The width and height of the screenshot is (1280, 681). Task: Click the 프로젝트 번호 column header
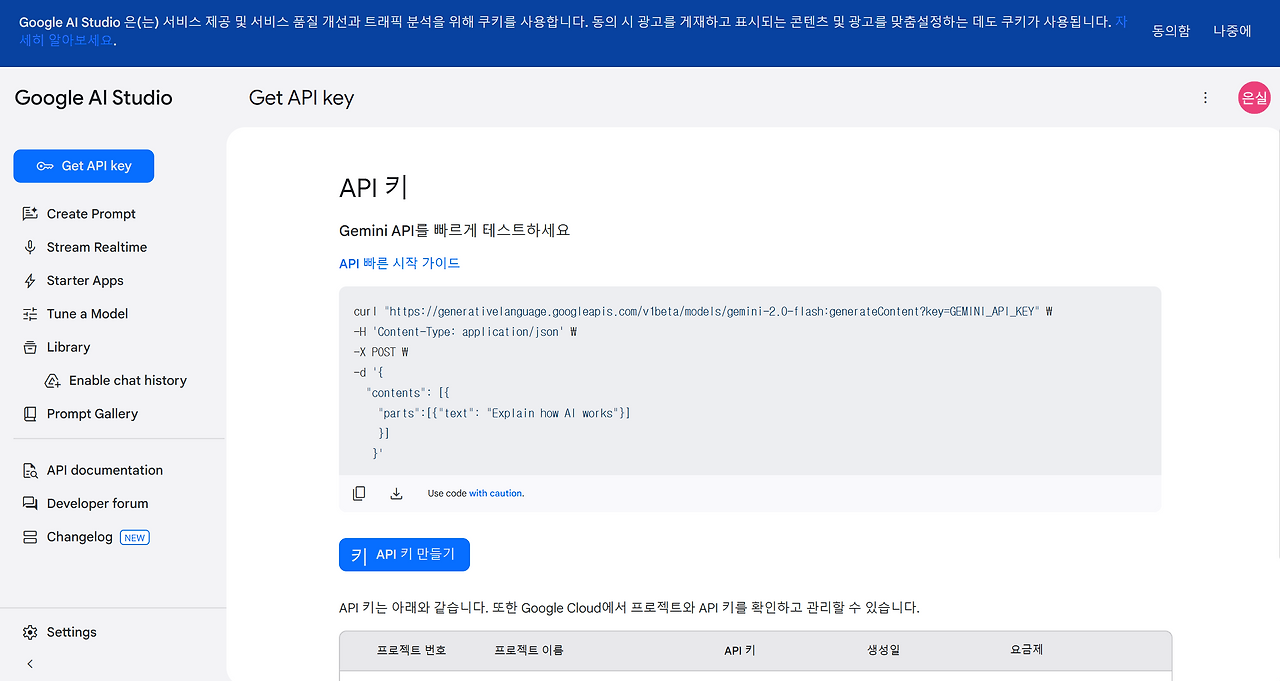411,650
